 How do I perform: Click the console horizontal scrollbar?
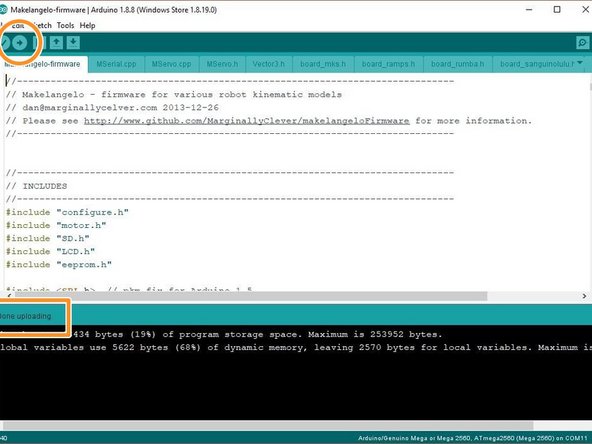click(x=268, y=426)
